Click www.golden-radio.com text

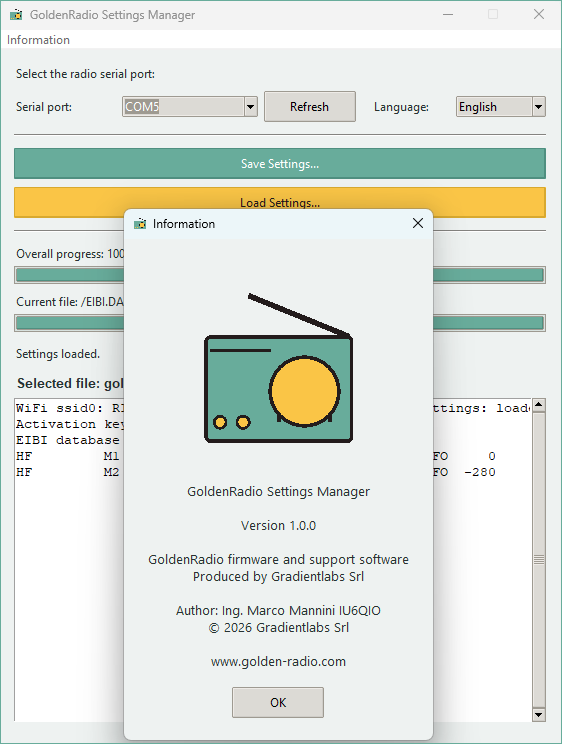click(x=278, y=661)
